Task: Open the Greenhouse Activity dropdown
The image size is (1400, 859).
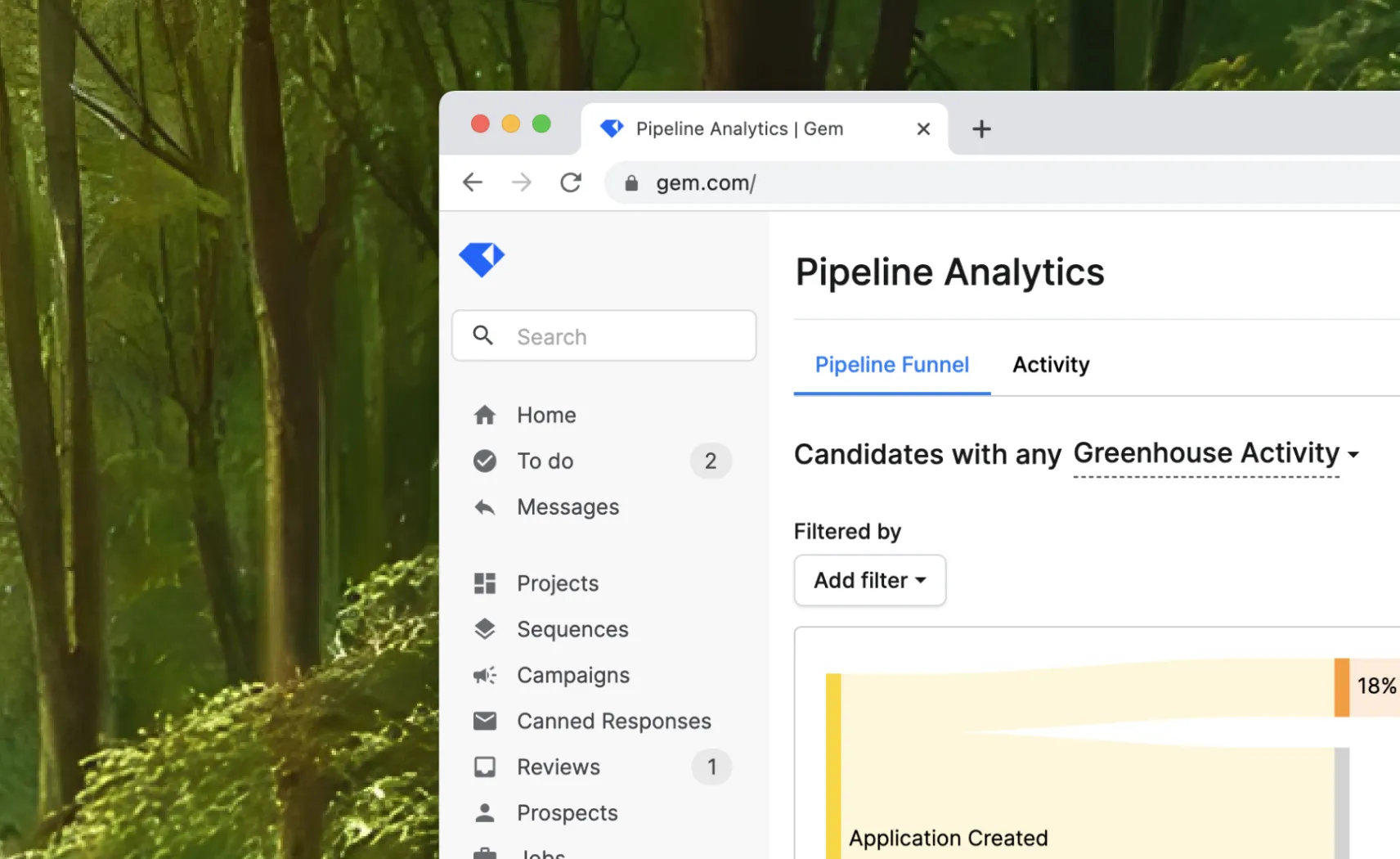Action: click(x=1216, y=454)
